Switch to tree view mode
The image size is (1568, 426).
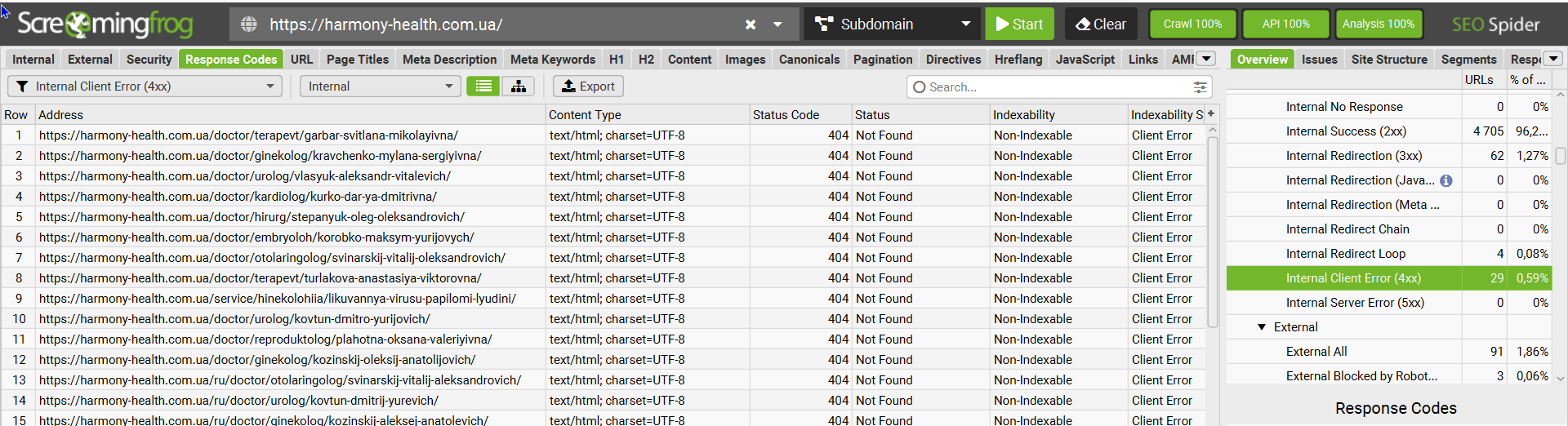(519, 87)
